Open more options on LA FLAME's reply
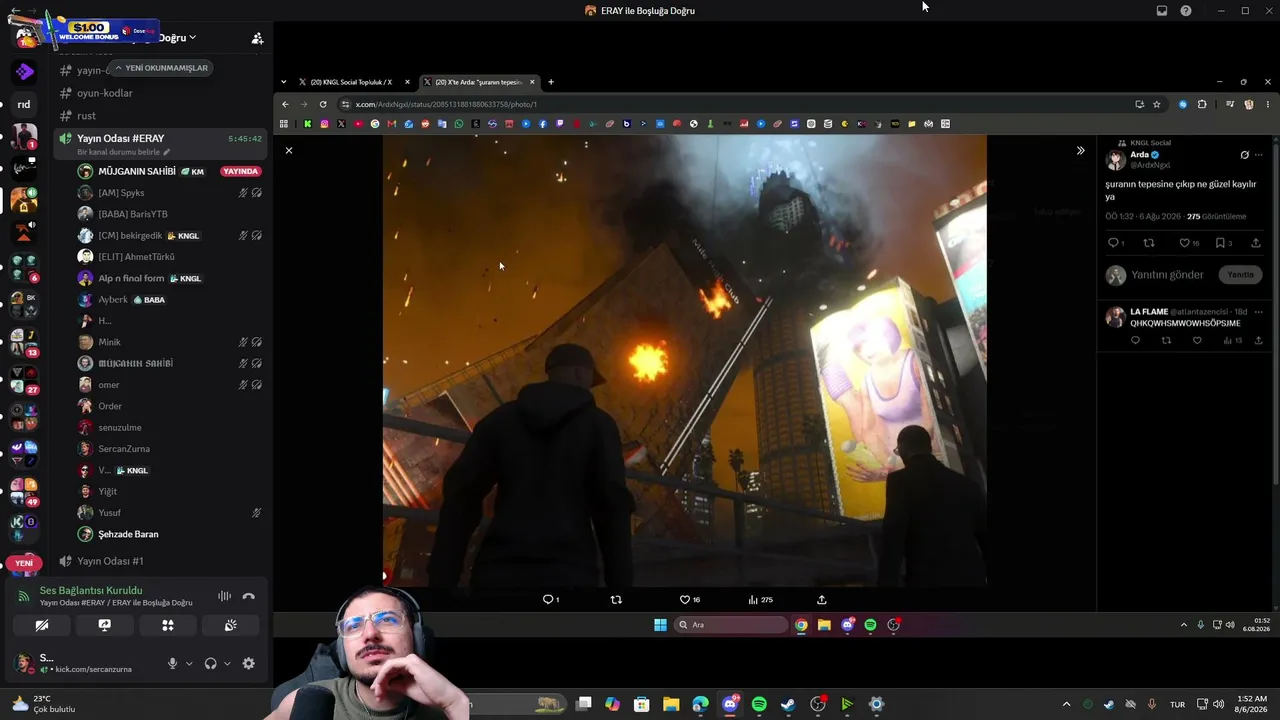This screenshot has height=720, width=1280. coord(1258,312)
